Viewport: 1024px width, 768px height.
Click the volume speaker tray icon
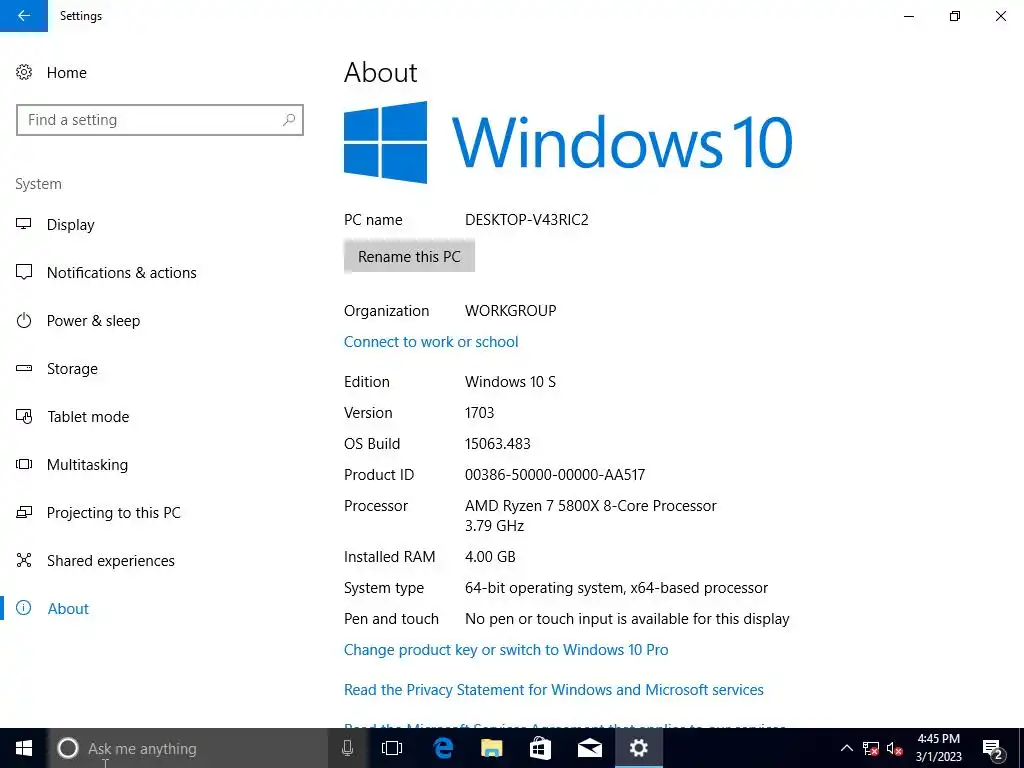[895, 748]
